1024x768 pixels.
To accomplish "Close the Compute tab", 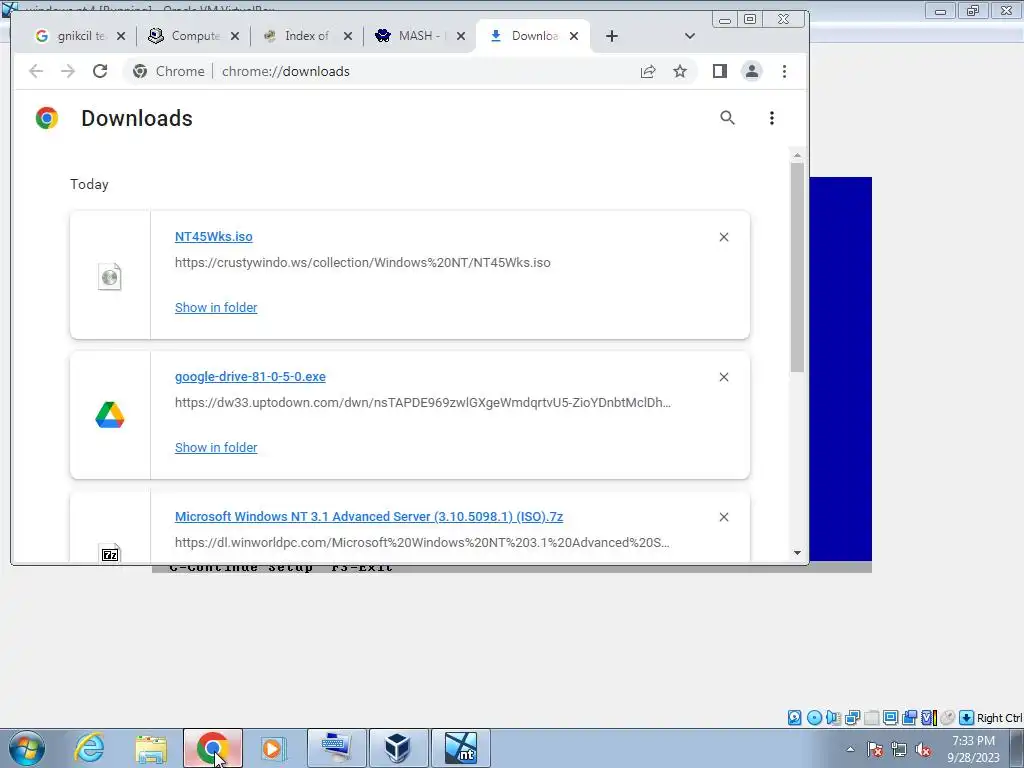I will tap(235, 36).
